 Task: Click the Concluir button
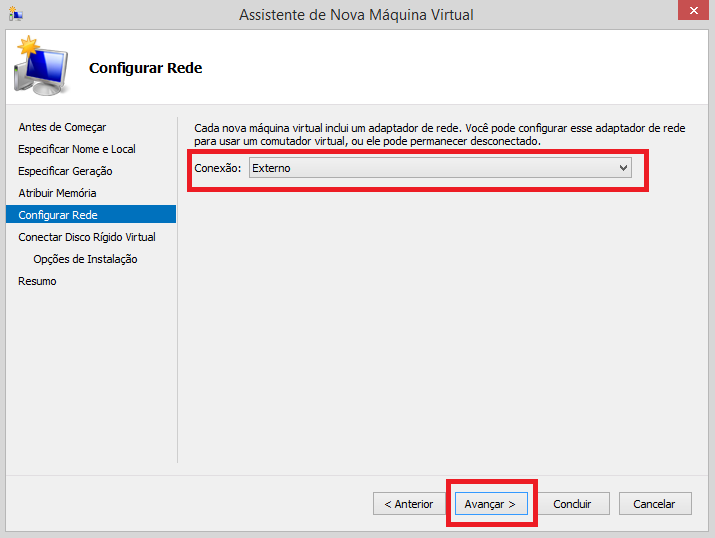(573, 504)
